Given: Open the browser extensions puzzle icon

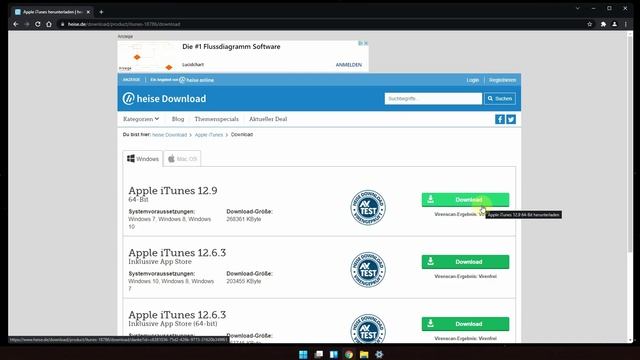Looking at the screenshot, I should coord(603,24).
